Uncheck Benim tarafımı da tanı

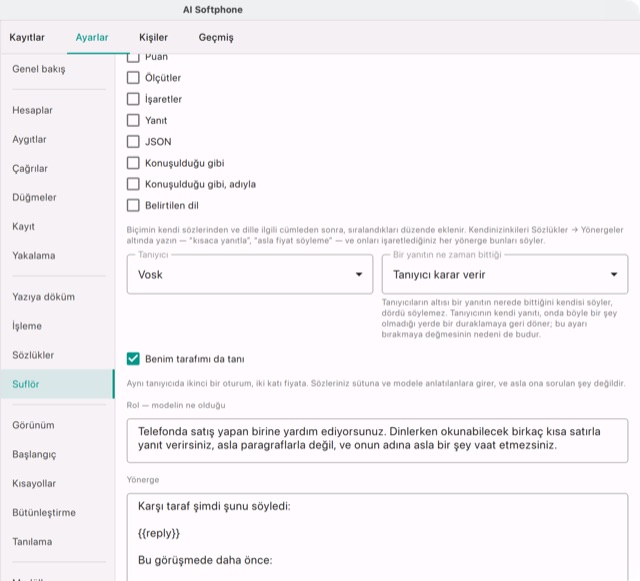pyautogui.click(x=133, y=359)
